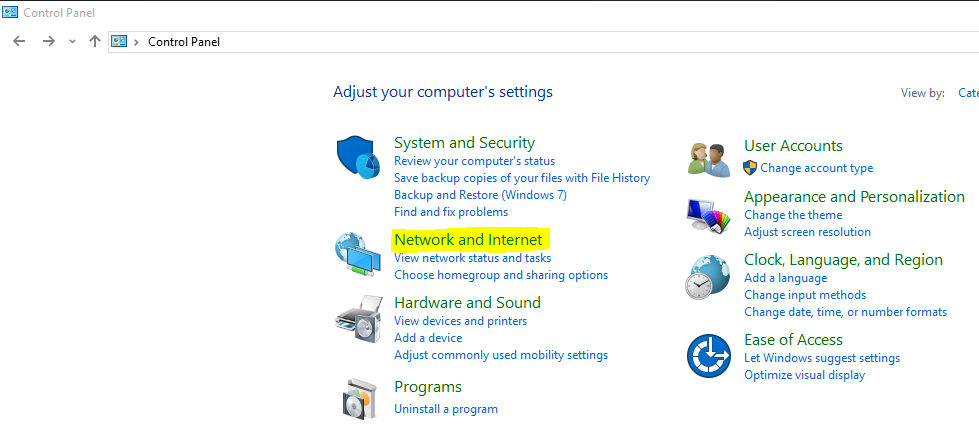The image size is (979, 430).
Task: Click Adjust screen resolution link
Action: coord(807,232)
